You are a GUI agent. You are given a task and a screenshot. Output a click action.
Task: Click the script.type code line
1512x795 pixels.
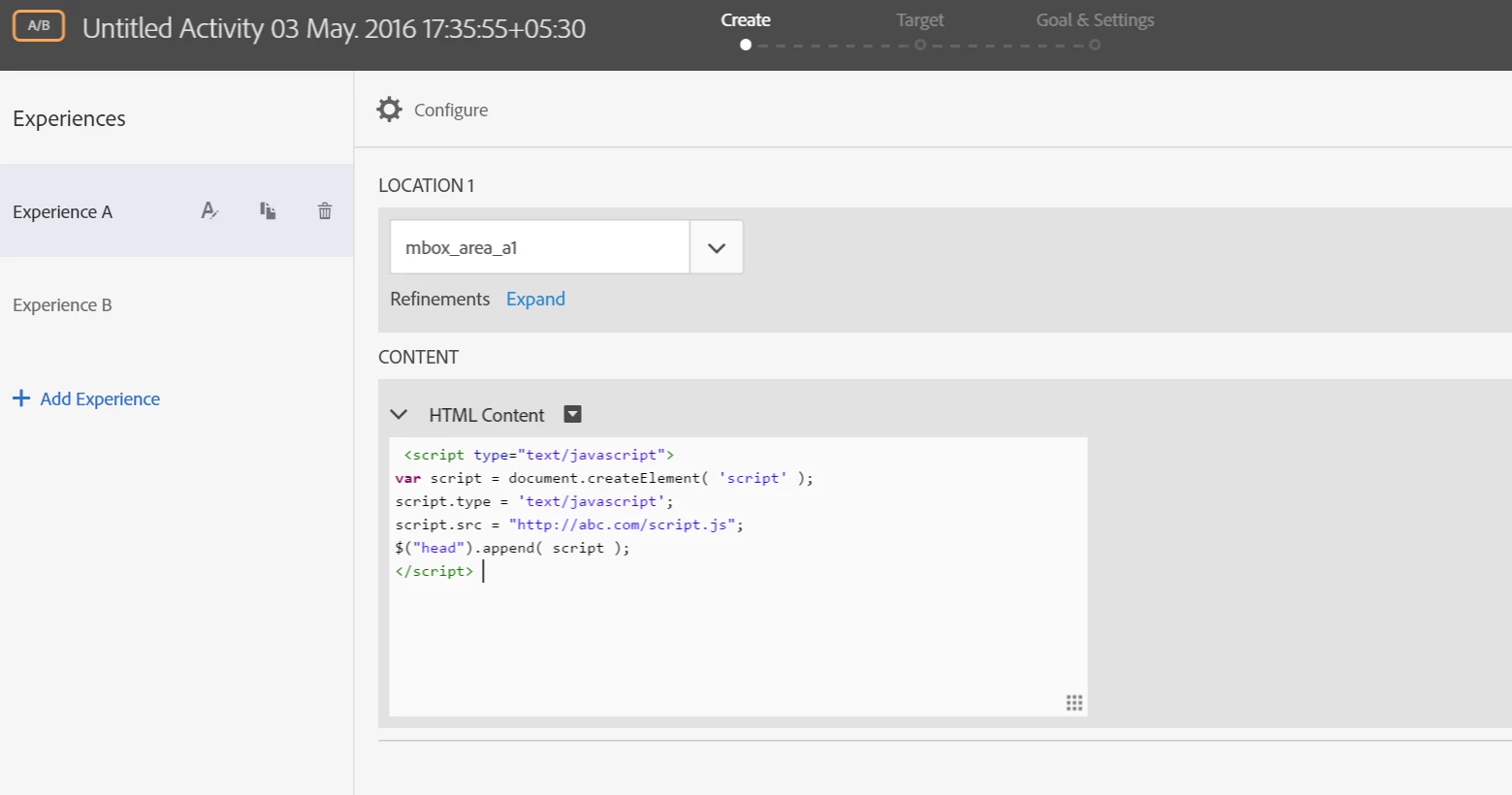(534, 501)
